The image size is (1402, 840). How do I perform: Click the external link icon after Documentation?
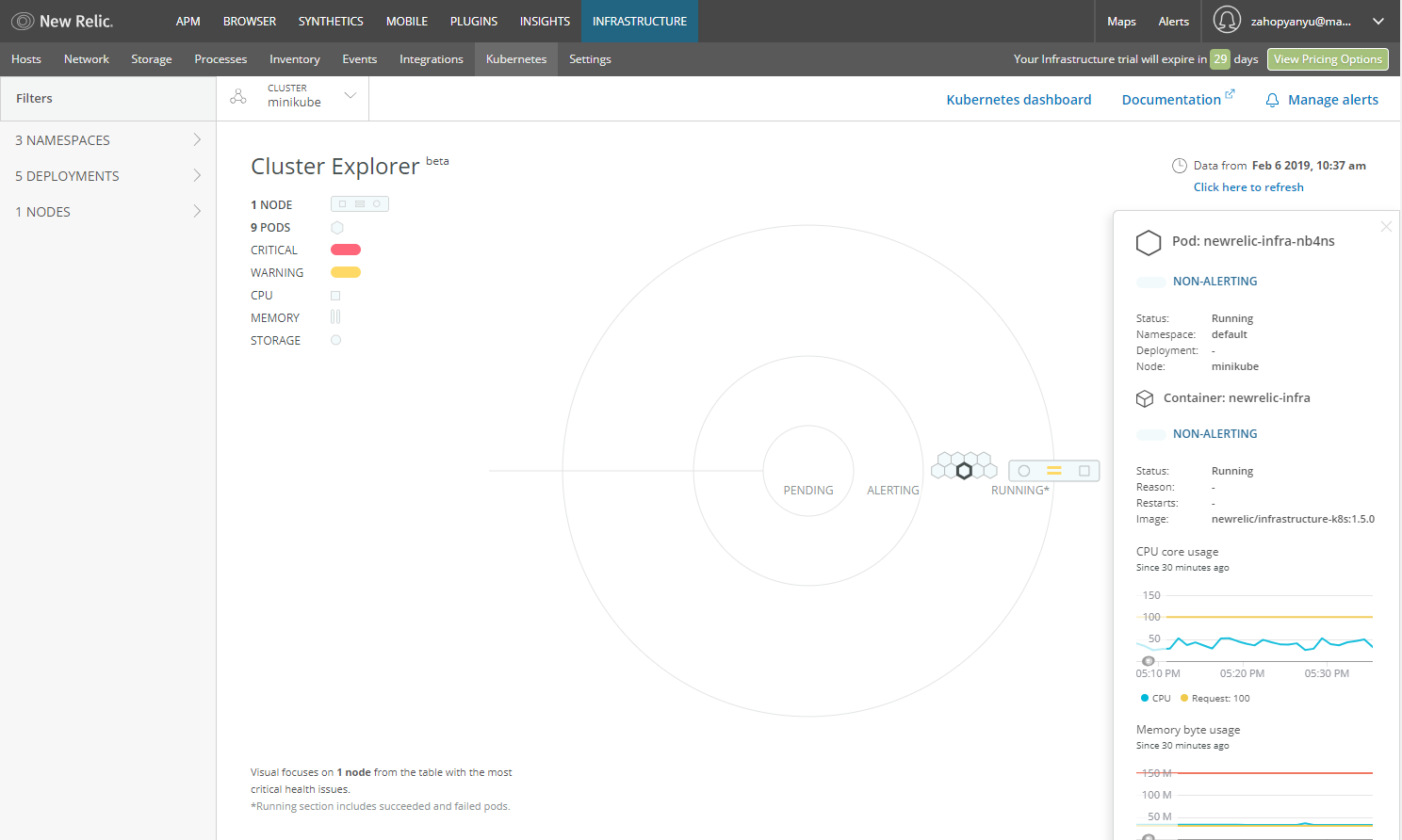click(1230, 93)
